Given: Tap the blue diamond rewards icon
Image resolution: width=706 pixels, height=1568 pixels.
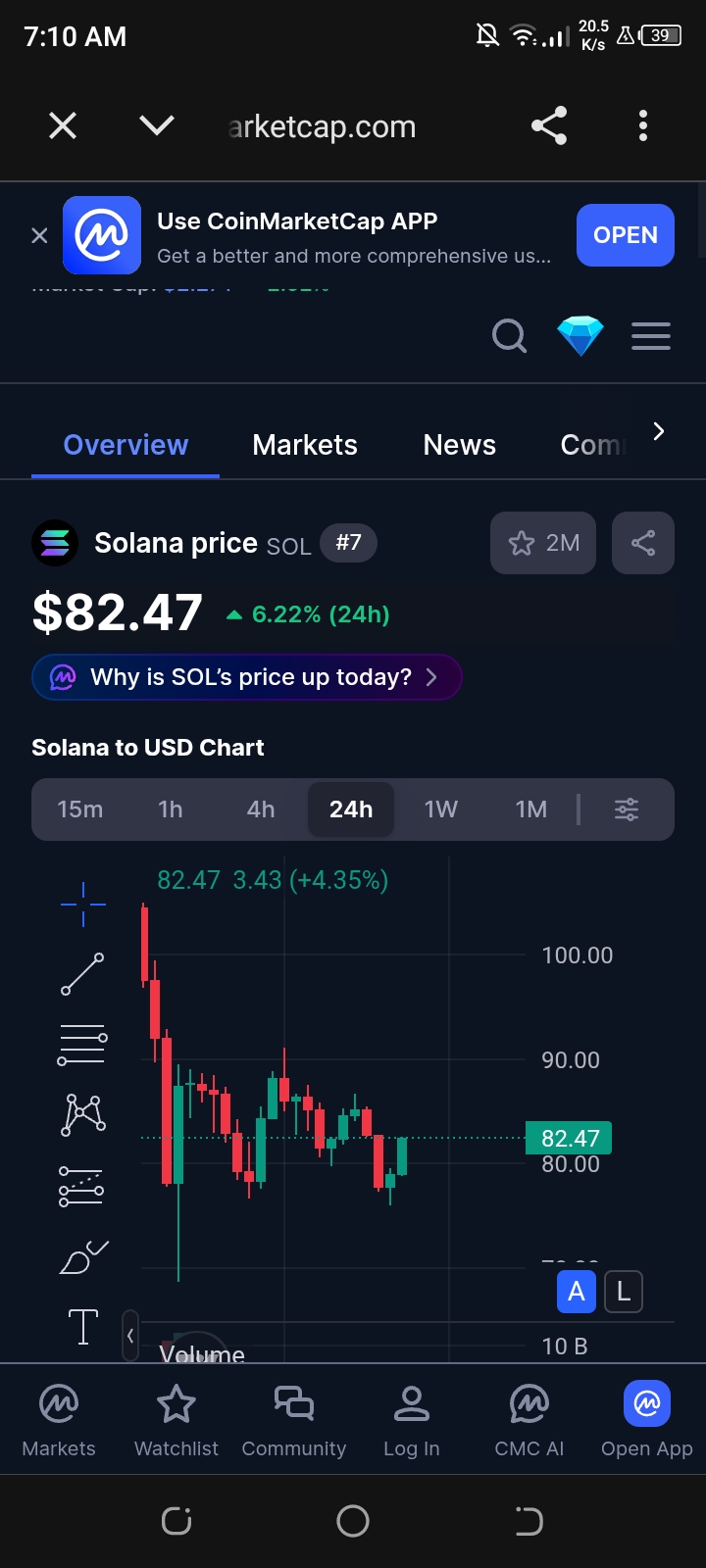Looking at the screenshot, I should pos(580,337).
